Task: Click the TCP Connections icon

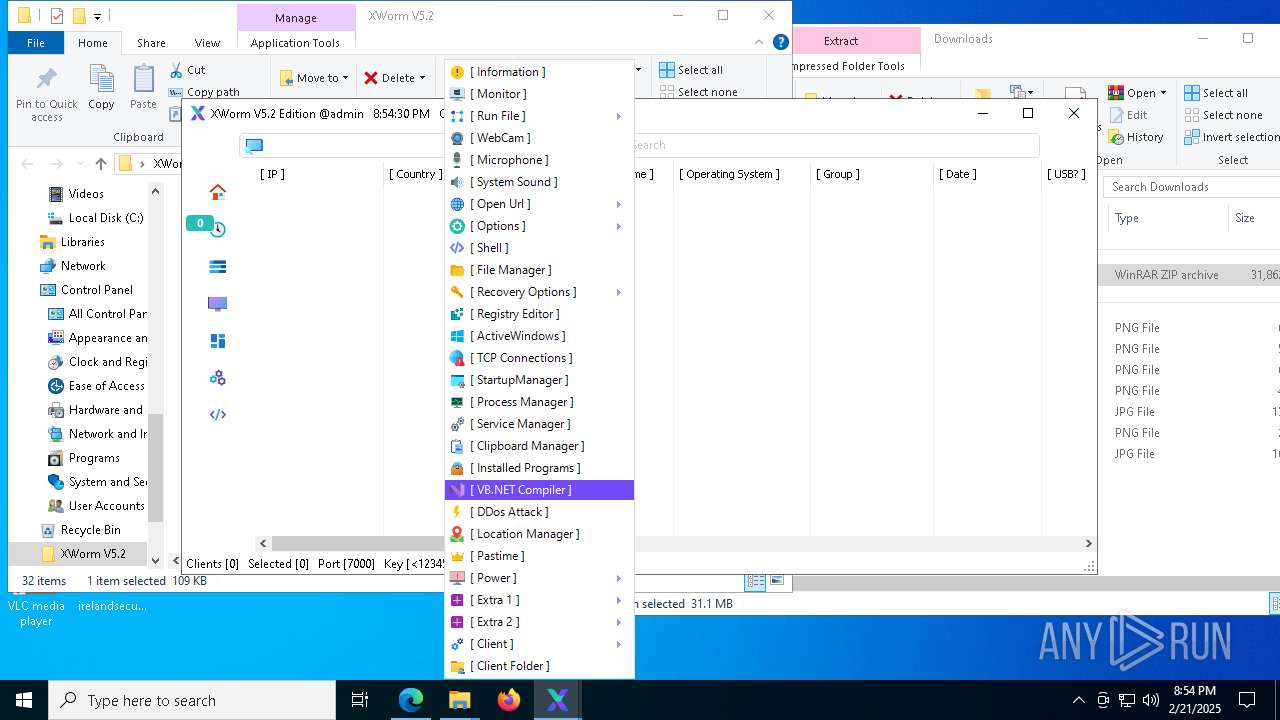Action: click(x=457, y=358)
